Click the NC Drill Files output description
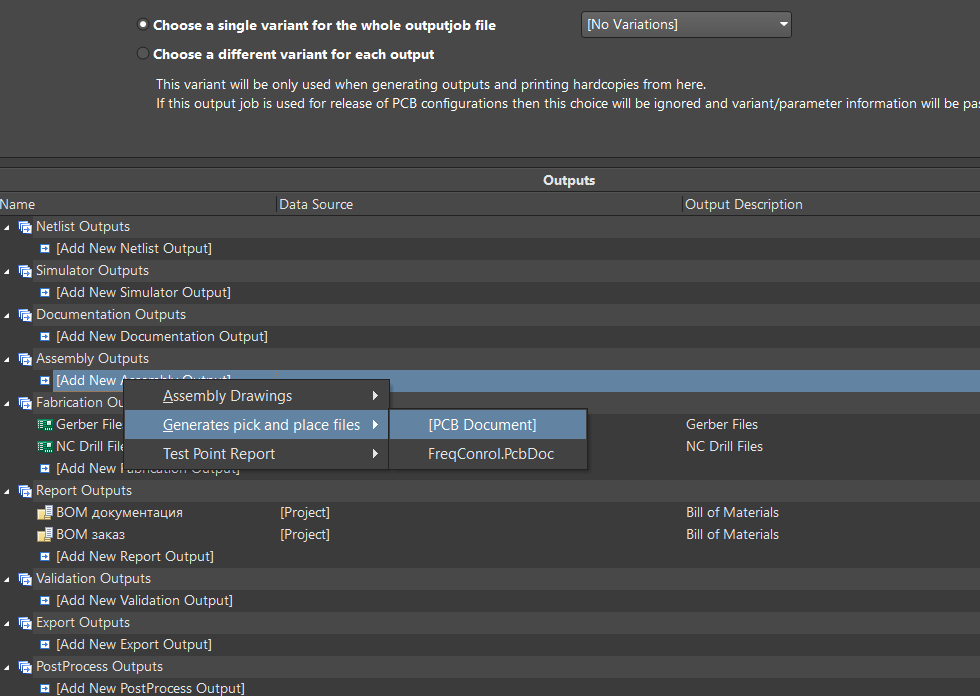This screenshot has height=696, width=980. click(724, 447)
